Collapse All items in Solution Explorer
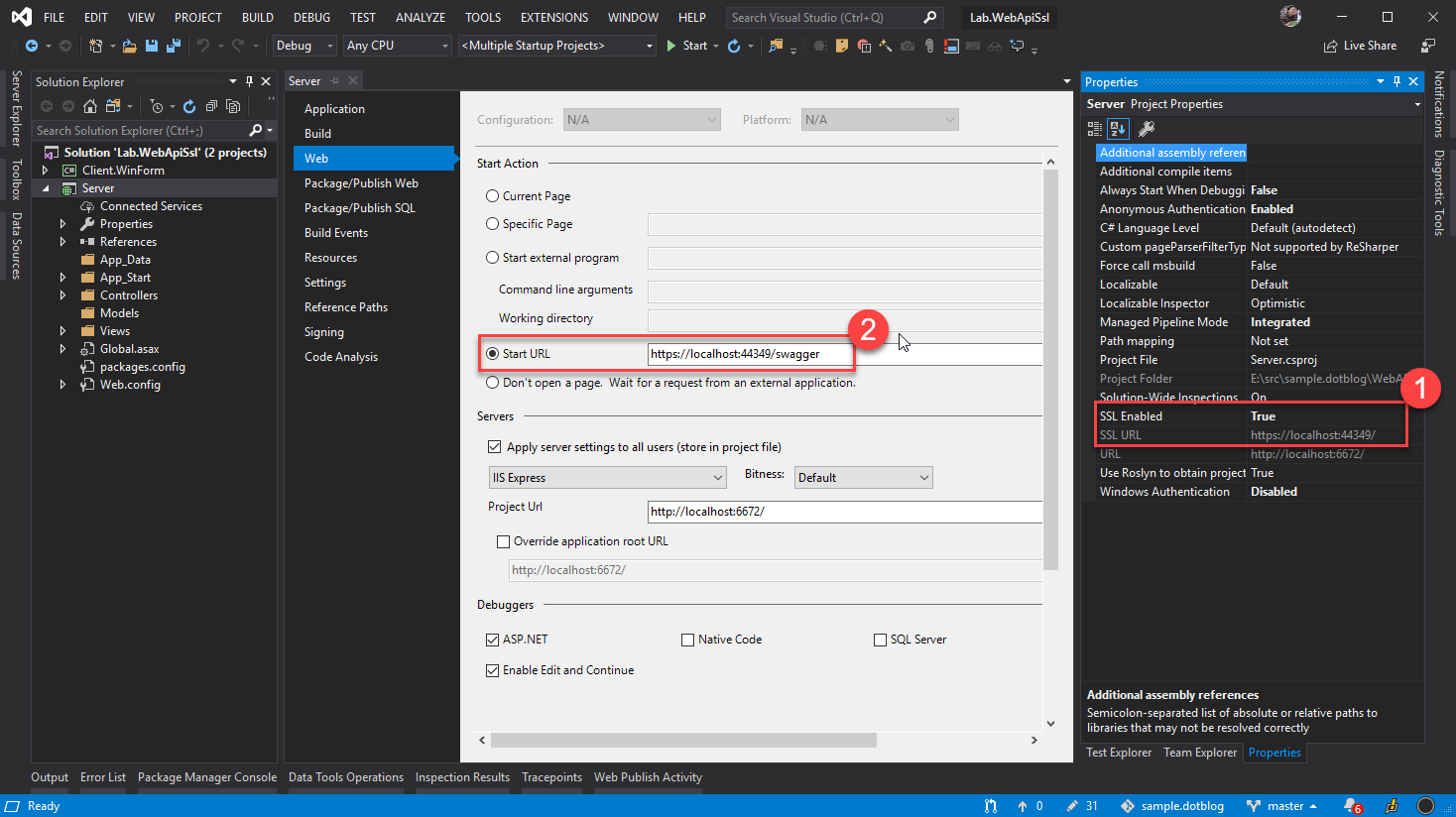The height and width of the screenshot is (817, 1456). [x=211, y=106]
